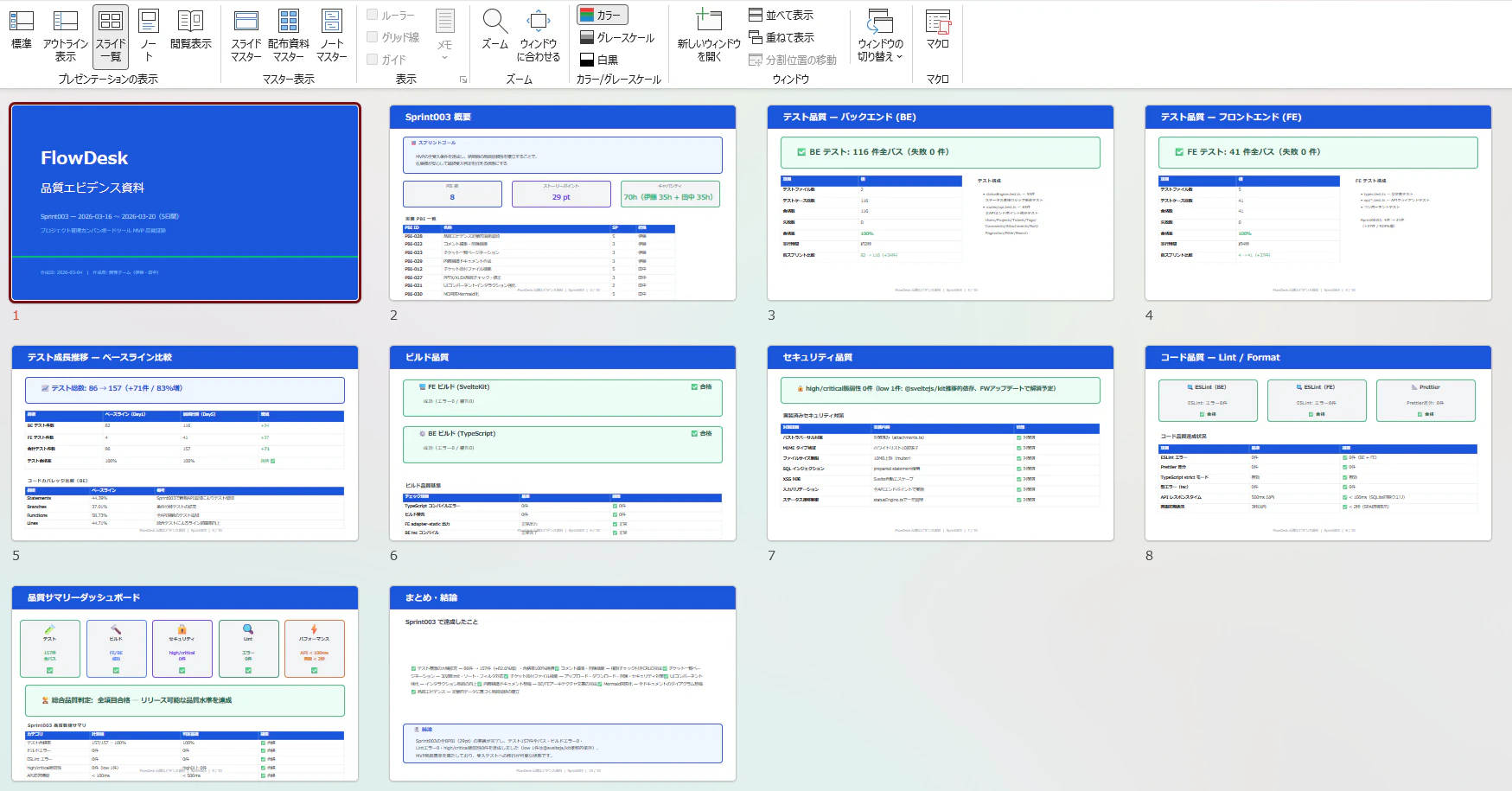The image size is (1512, 791).
Task: Switch to 標準 (Normal) view
Action: 21,31
